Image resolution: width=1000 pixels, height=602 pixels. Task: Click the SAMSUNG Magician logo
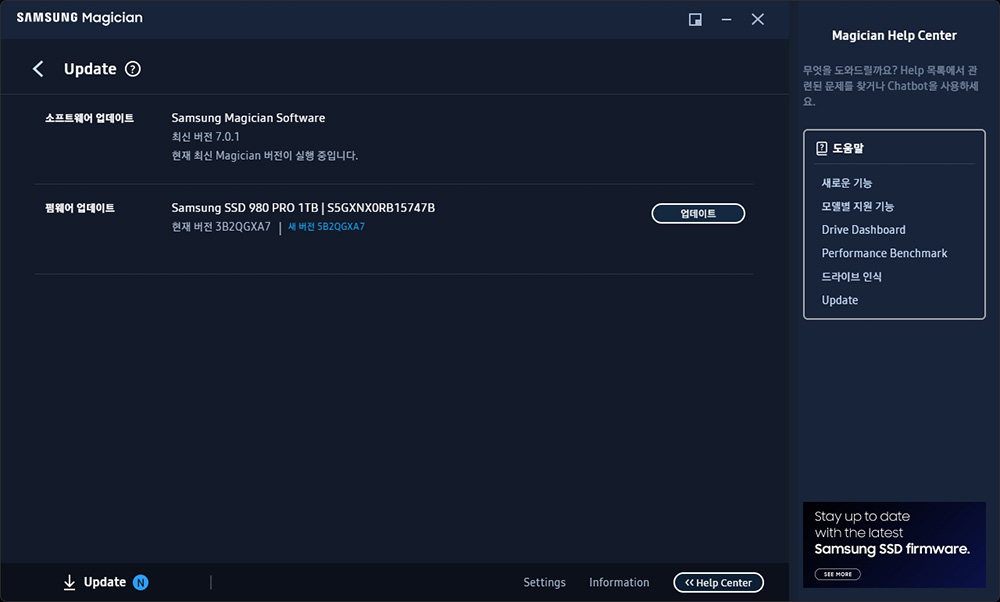coord(80,18)
